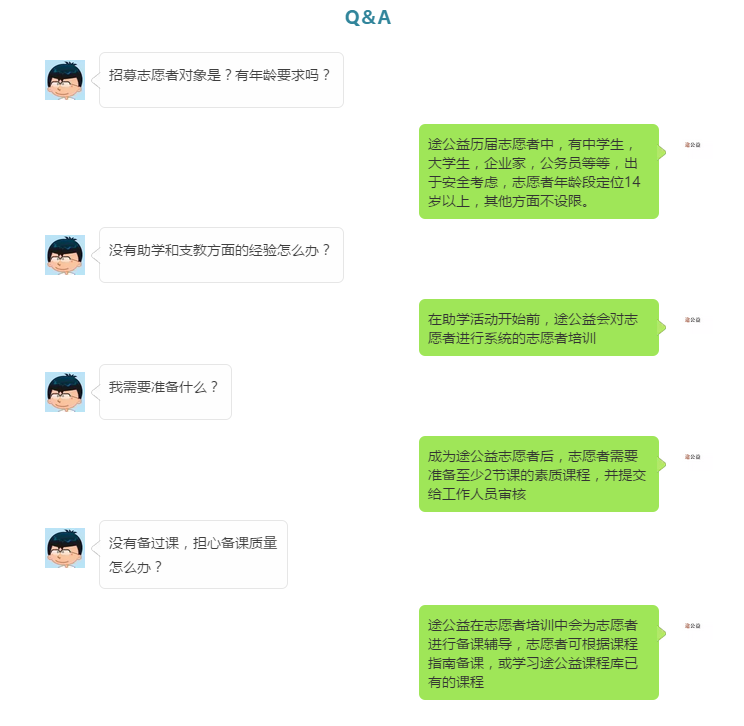Click the pointer tail of the first green bubble
This screenshot has width=744, height=726.
coord(662,152)
